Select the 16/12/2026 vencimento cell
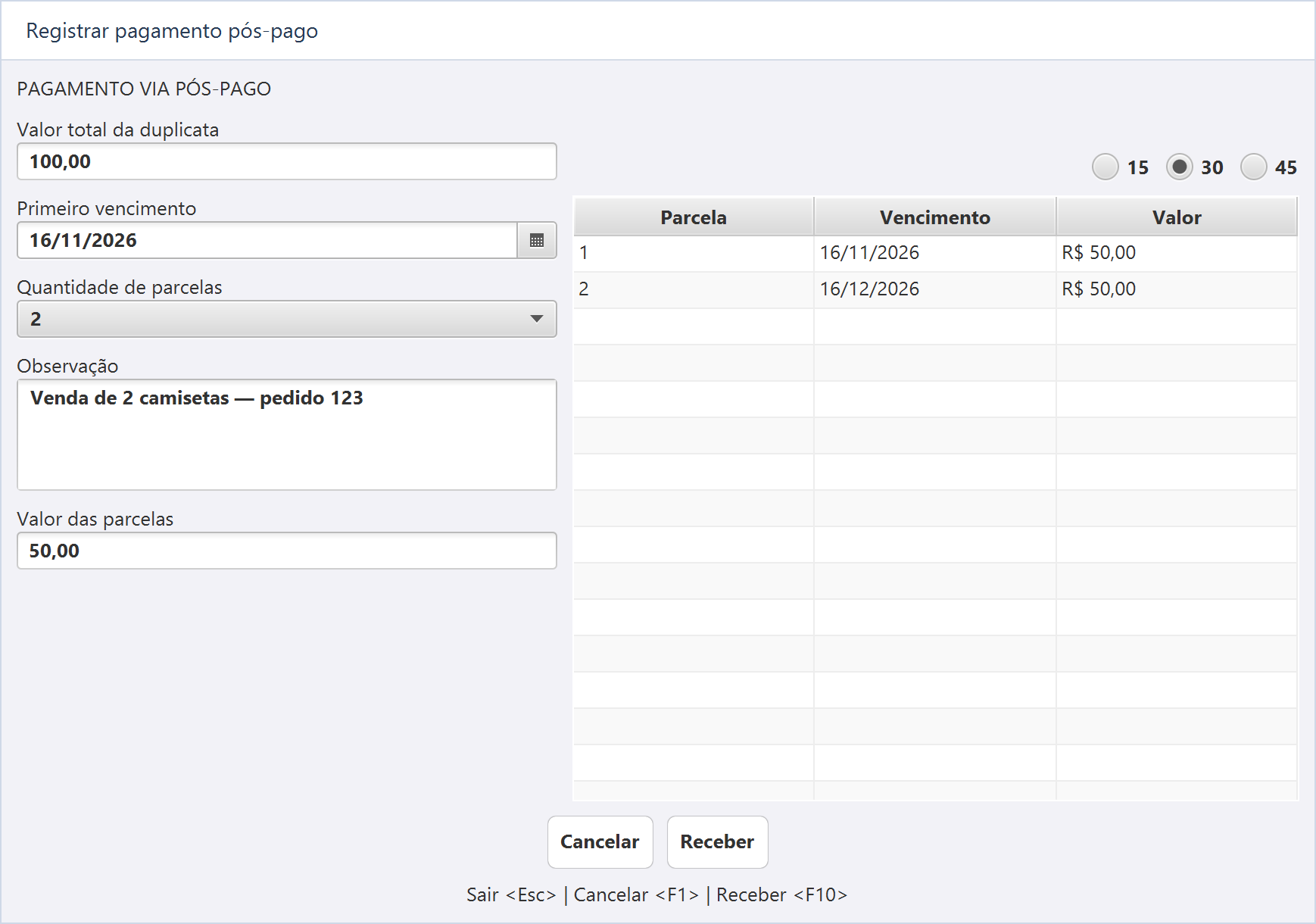The width and height of the screenshot is (1316, 924). (x=935, y=289)
